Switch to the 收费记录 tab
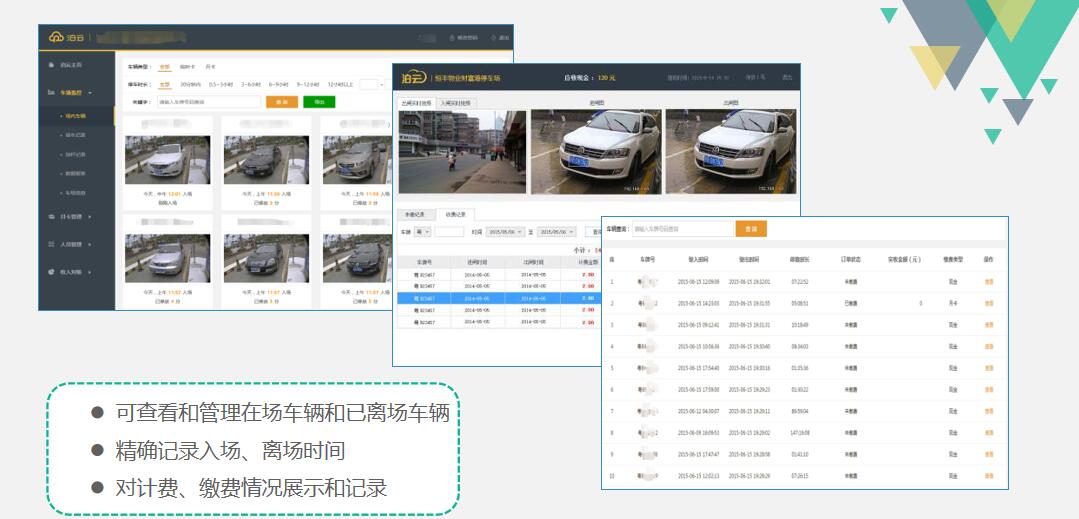Viewport: 1079px width, 519px height. (454, 214)
